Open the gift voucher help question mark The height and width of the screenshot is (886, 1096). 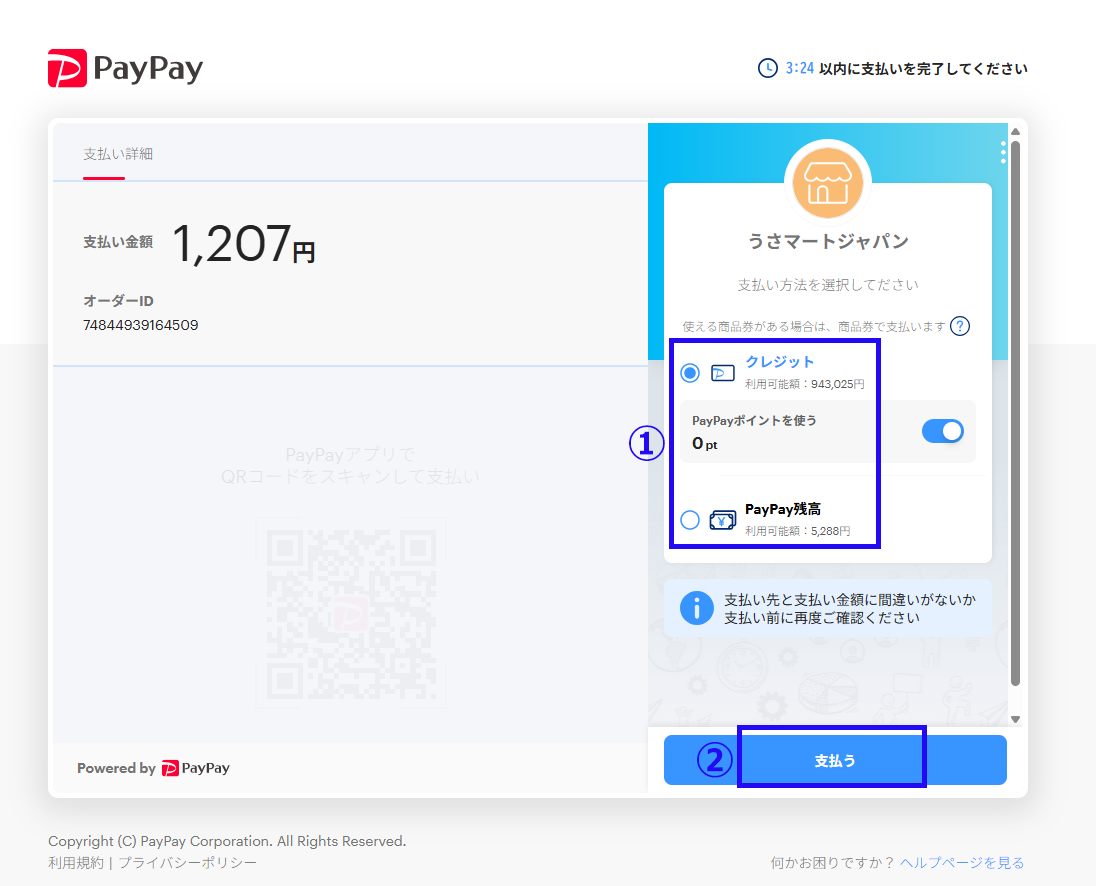point(960,326)
